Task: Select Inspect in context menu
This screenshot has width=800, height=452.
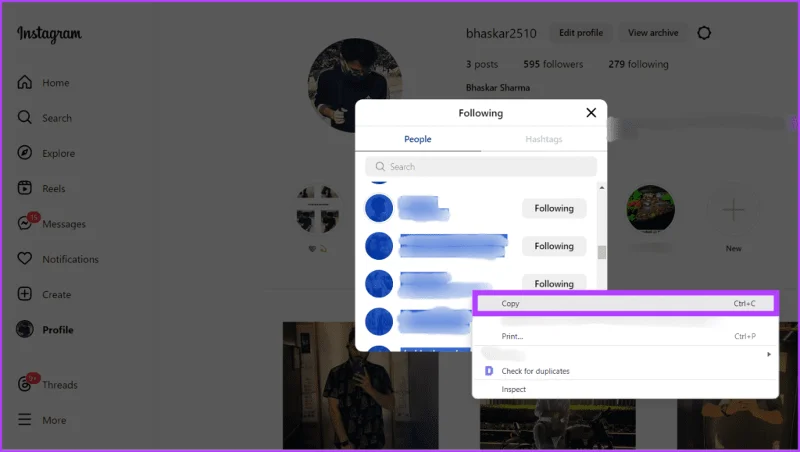Action: (625, 389)
